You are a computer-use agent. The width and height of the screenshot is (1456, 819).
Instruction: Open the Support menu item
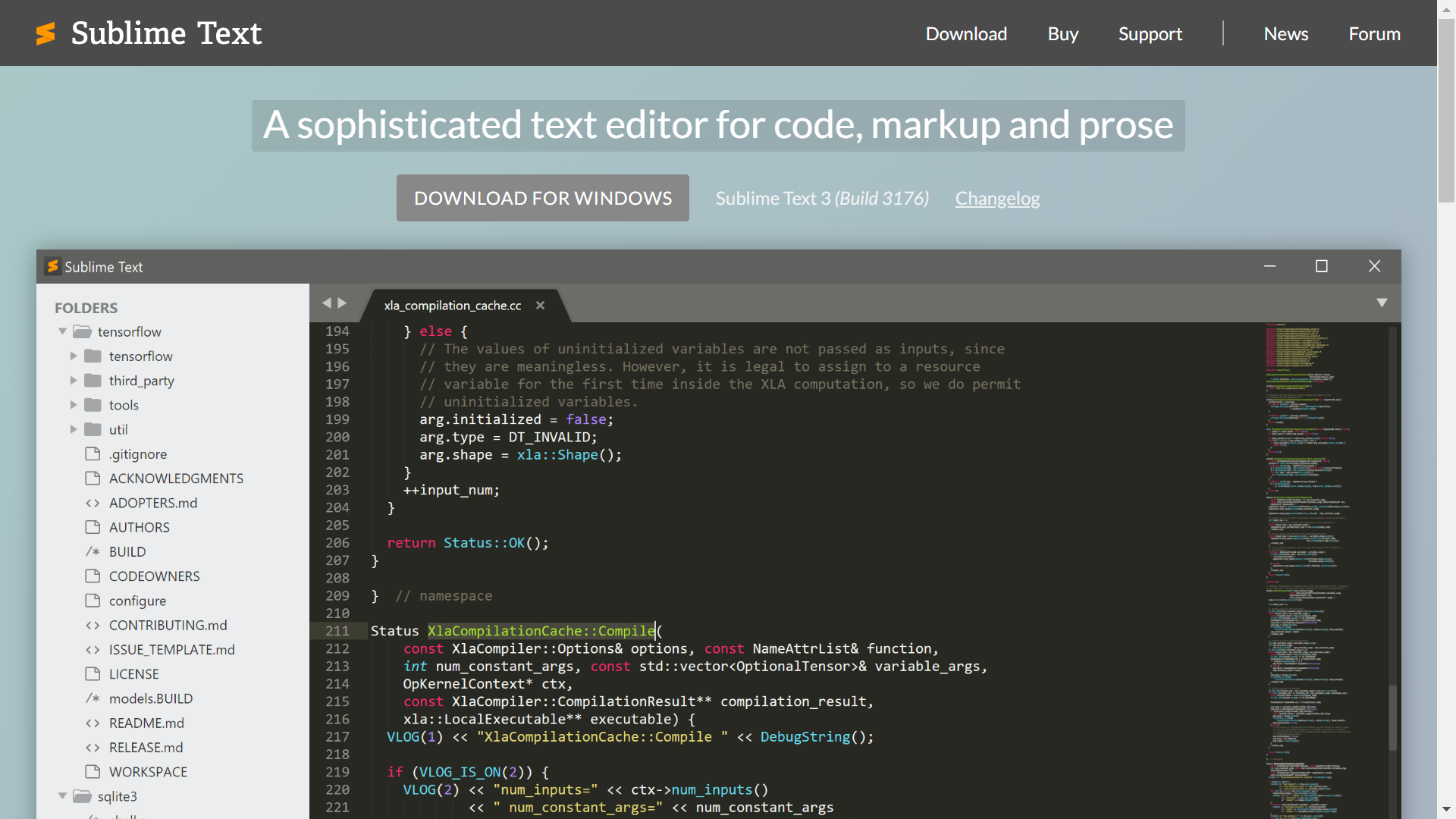[1150, 33]
